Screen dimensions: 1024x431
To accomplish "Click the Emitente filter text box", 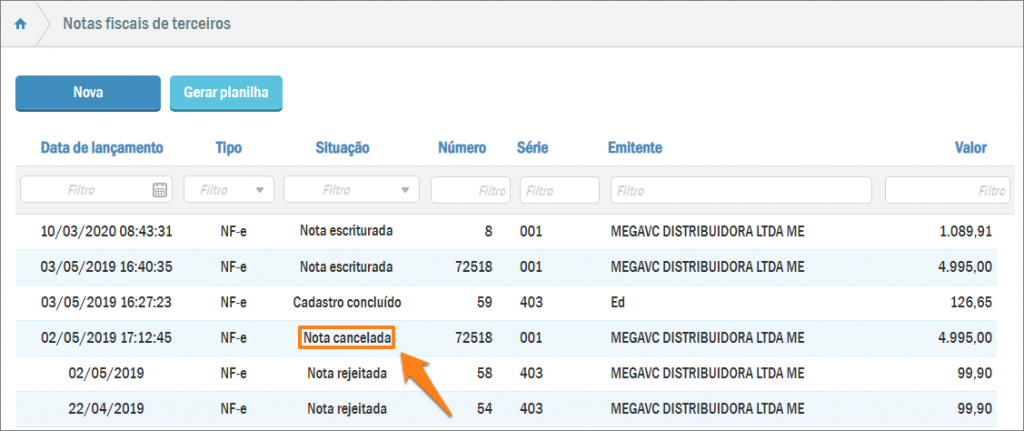I will pyautogui.click(x=741, y=189).
